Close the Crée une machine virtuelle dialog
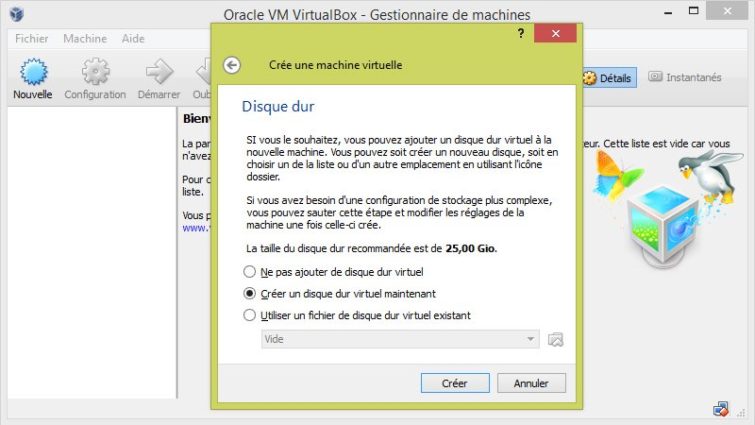Image resolution: width=755 pixels, height=425 pixels. (x=555, y=34)
